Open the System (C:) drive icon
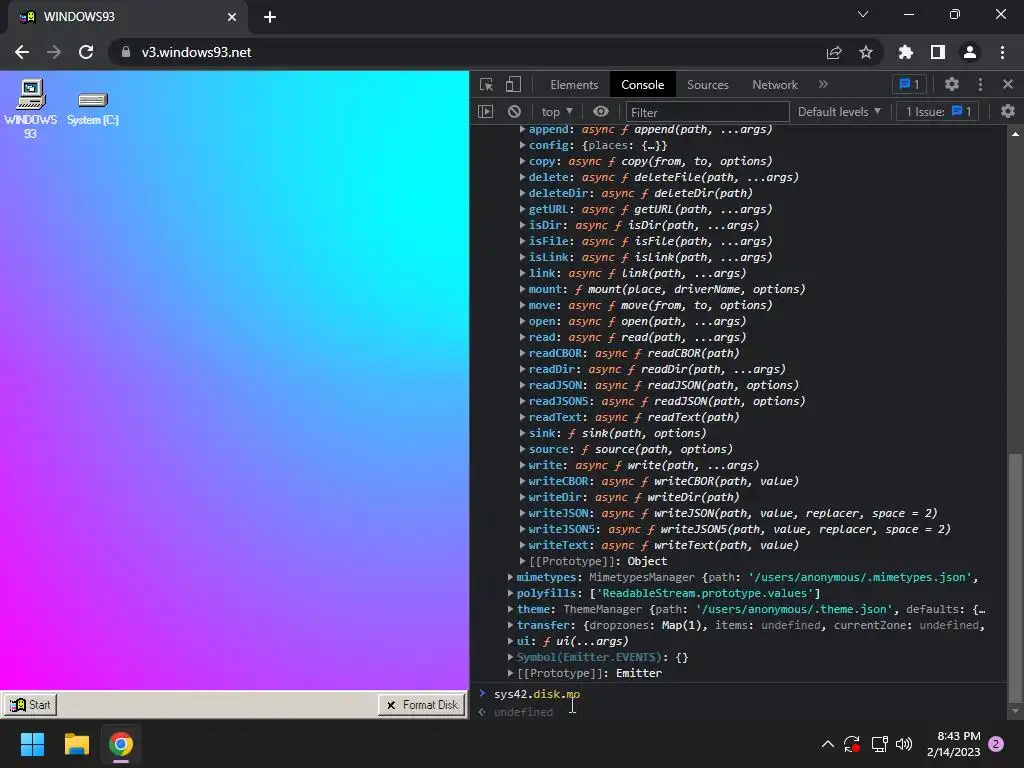 pos(93,108)
